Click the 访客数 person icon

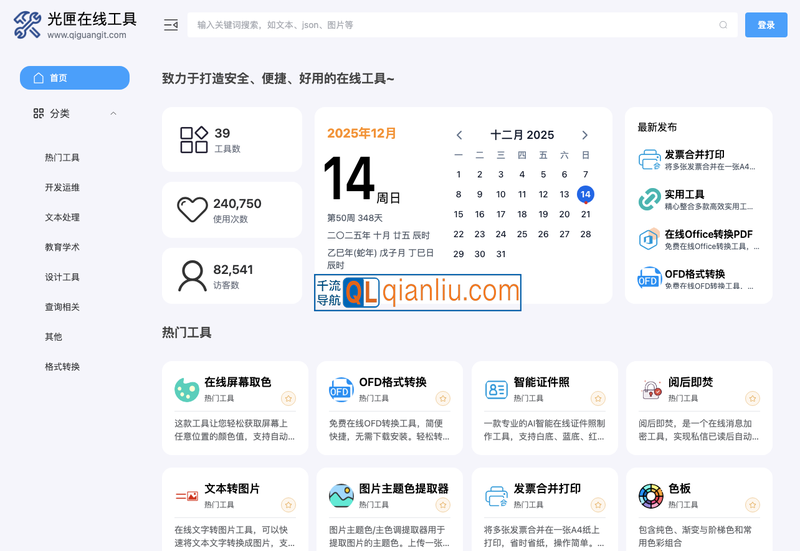click(x=192, y=276)
